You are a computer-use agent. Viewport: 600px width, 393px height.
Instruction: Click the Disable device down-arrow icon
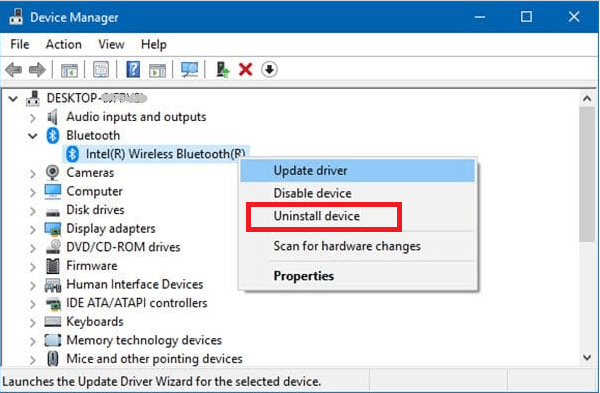pyautogui.click(x=269, y=70)
